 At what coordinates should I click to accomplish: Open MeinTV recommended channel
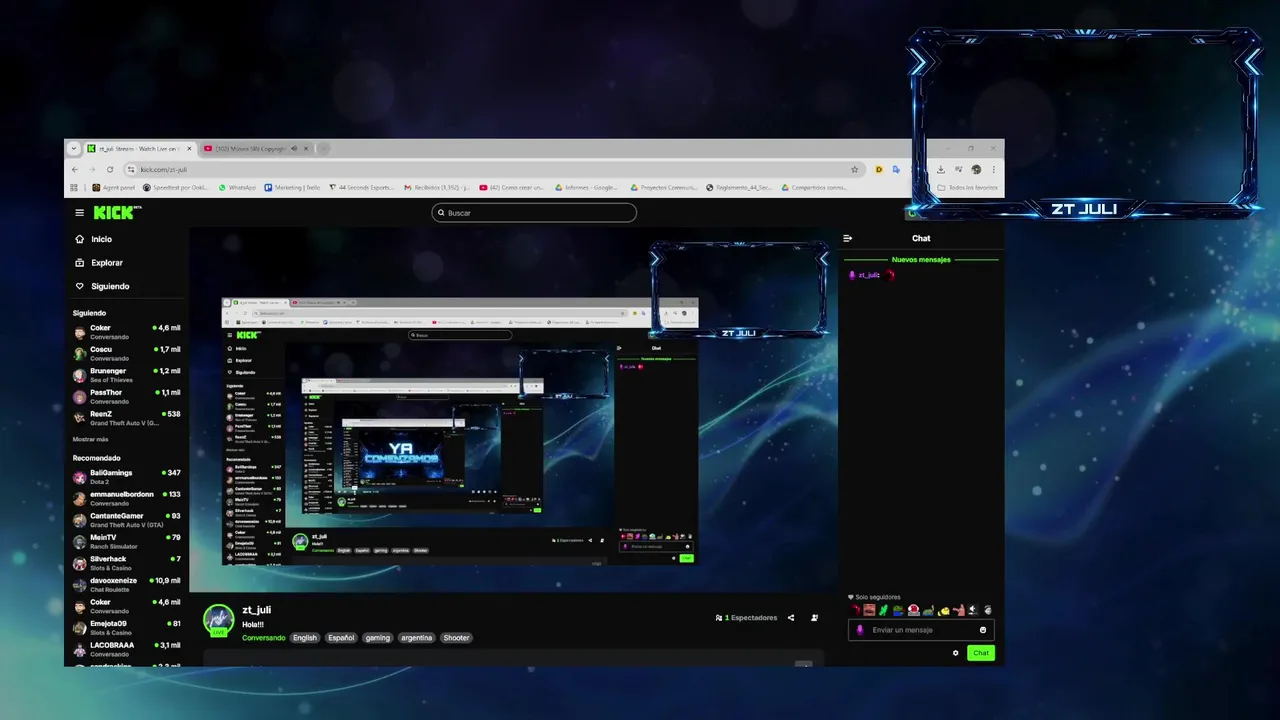[x=127, y=541]
